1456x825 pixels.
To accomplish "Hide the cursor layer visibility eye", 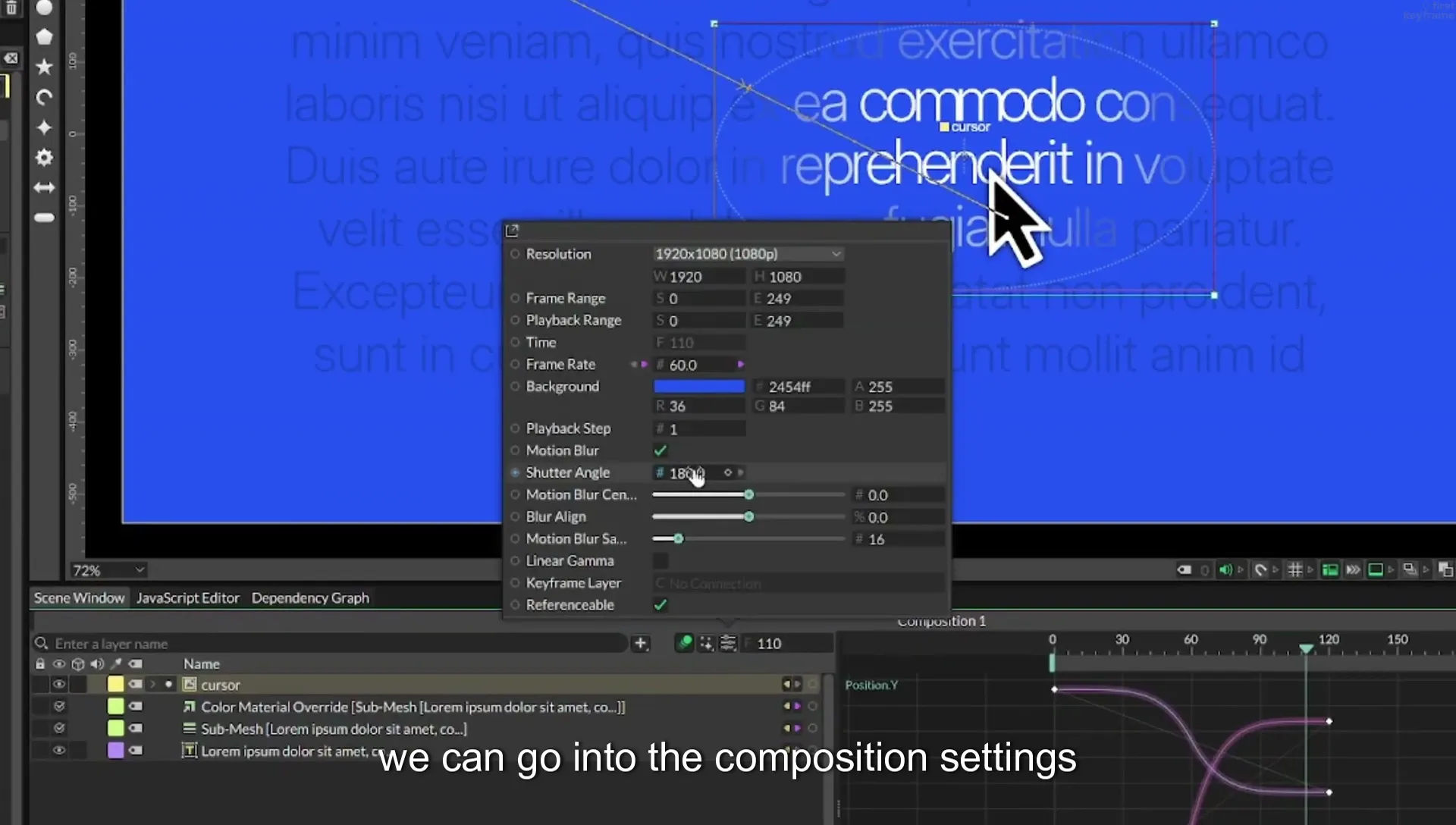I will (x=58, y=684).
